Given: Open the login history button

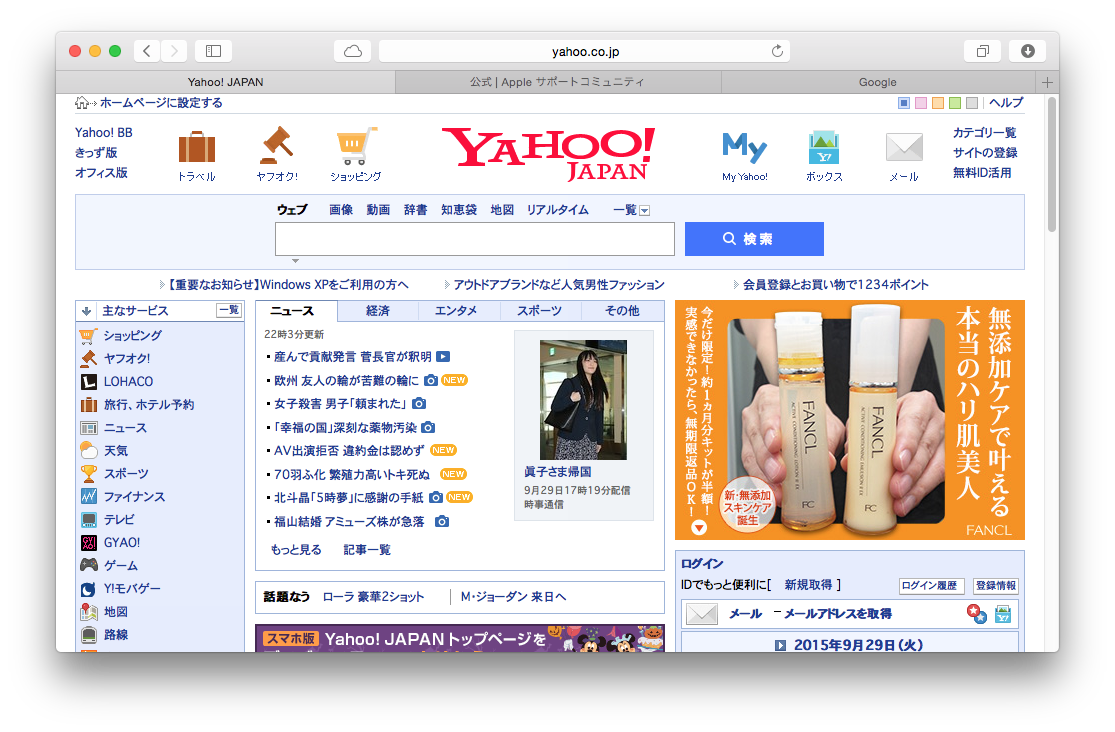Looking at the screenshot, I should pos(931,586).
